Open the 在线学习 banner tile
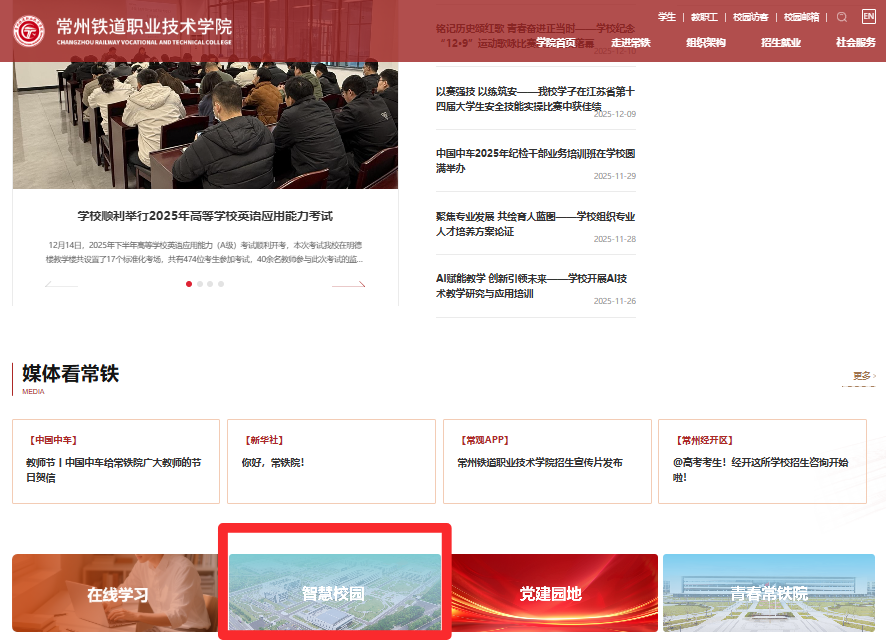This screenshot has height=640, width=886. tap(117, 593)
